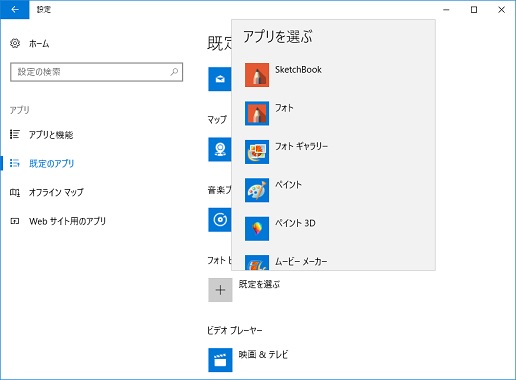Viewport: 516px width, 380px height.
Task: Click the 既定を選ぶ label
Action: pyautogui.click(x=259, y=284)
